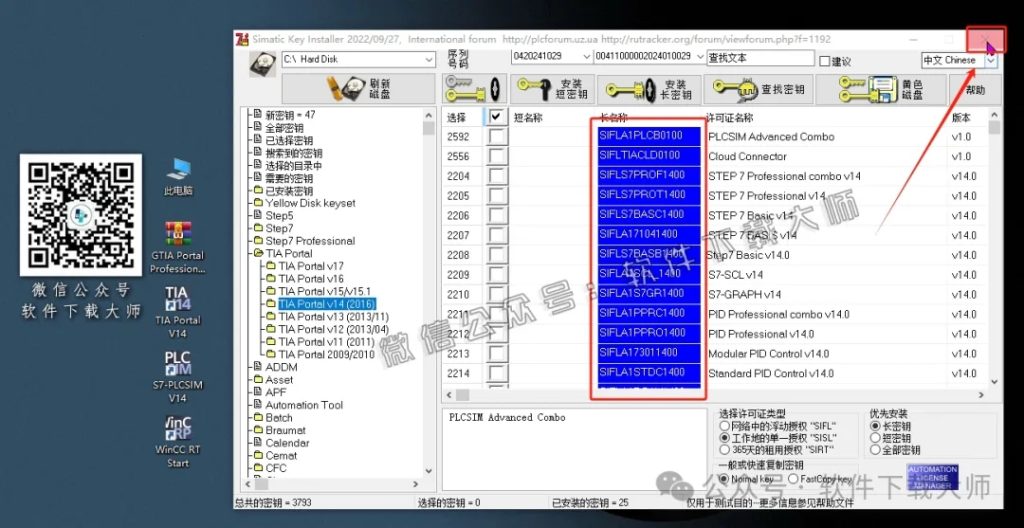
Task: Open Automation License Manager logo button
Action: click(932, 478)
